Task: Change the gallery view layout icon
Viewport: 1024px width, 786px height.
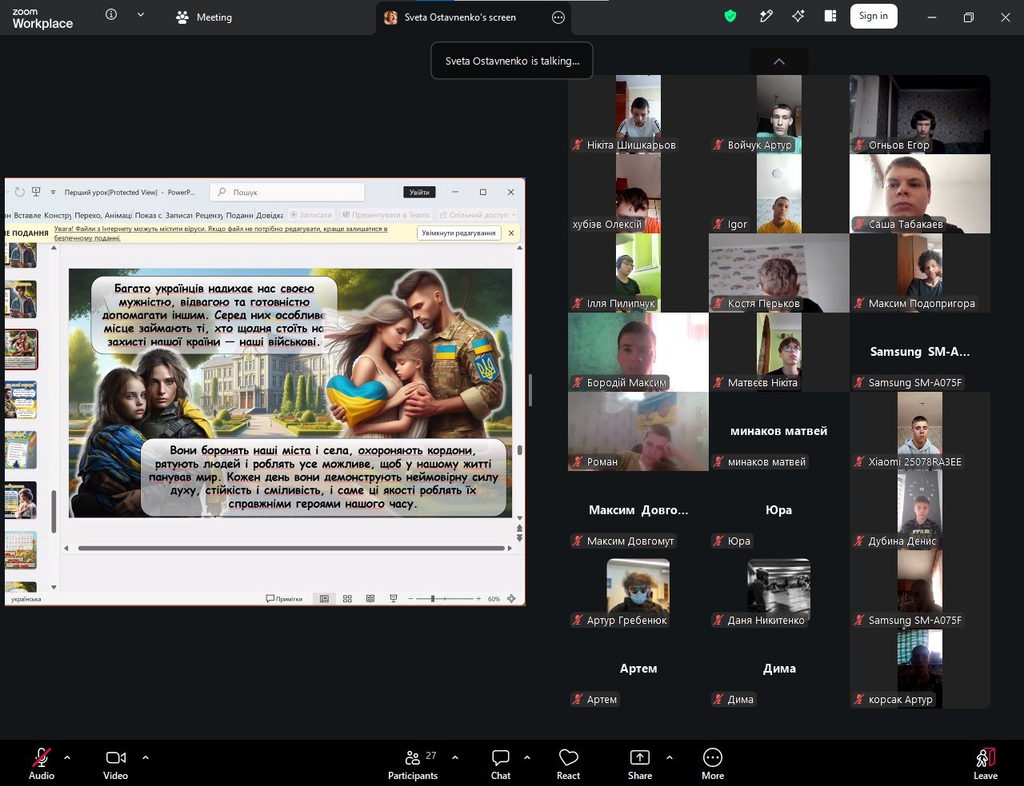Action: coord(830,16)
